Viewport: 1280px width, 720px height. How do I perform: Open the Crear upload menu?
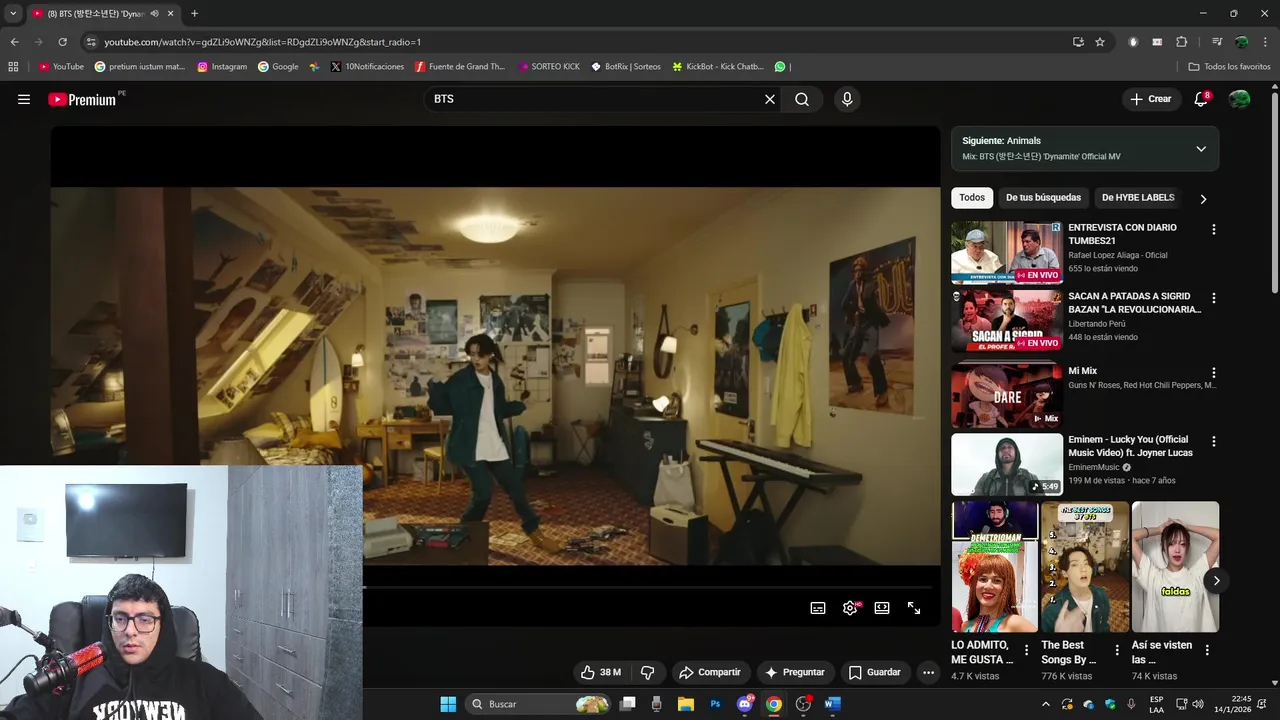point(1150,99)
